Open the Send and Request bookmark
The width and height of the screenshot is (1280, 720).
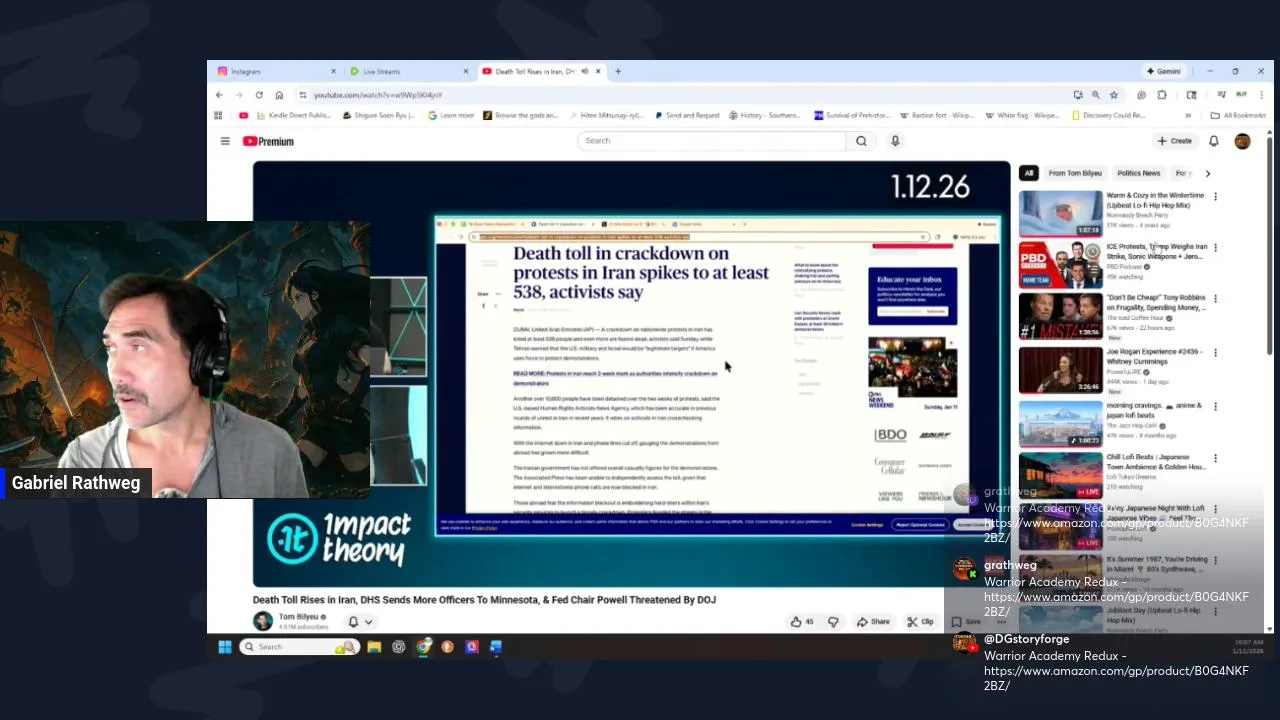click(x=688, y=116)
